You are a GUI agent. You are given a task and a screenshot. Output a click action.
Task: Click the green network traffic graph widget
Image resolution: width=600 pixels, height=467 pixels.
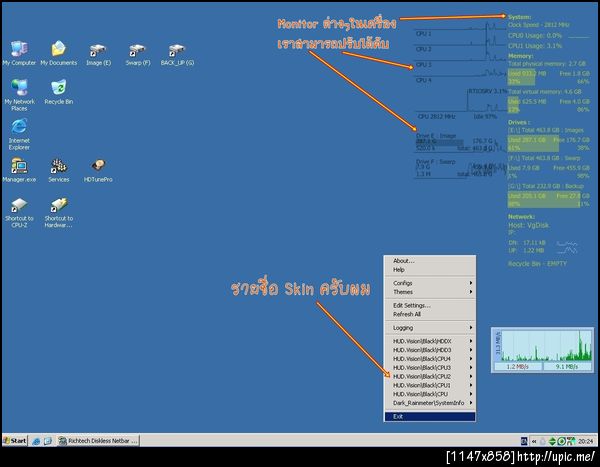click(x=542, y=350)
